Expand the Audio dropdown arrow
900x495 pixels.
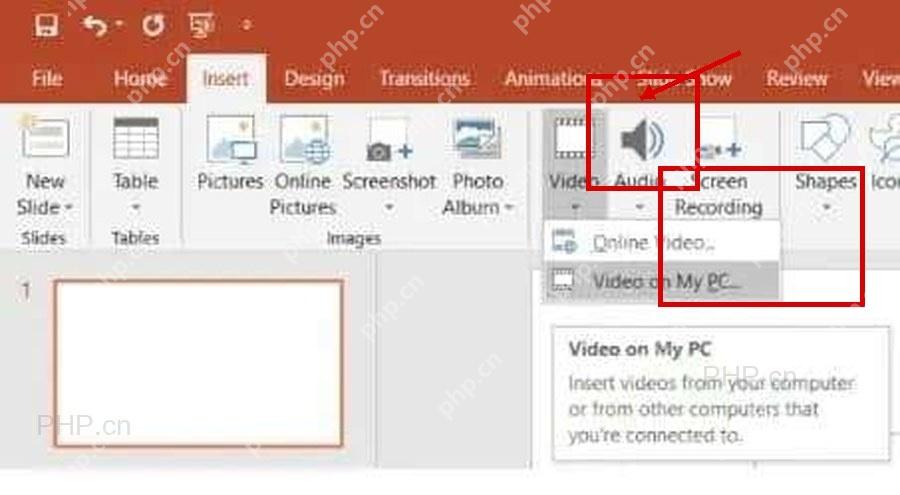[x=639, y=207]
